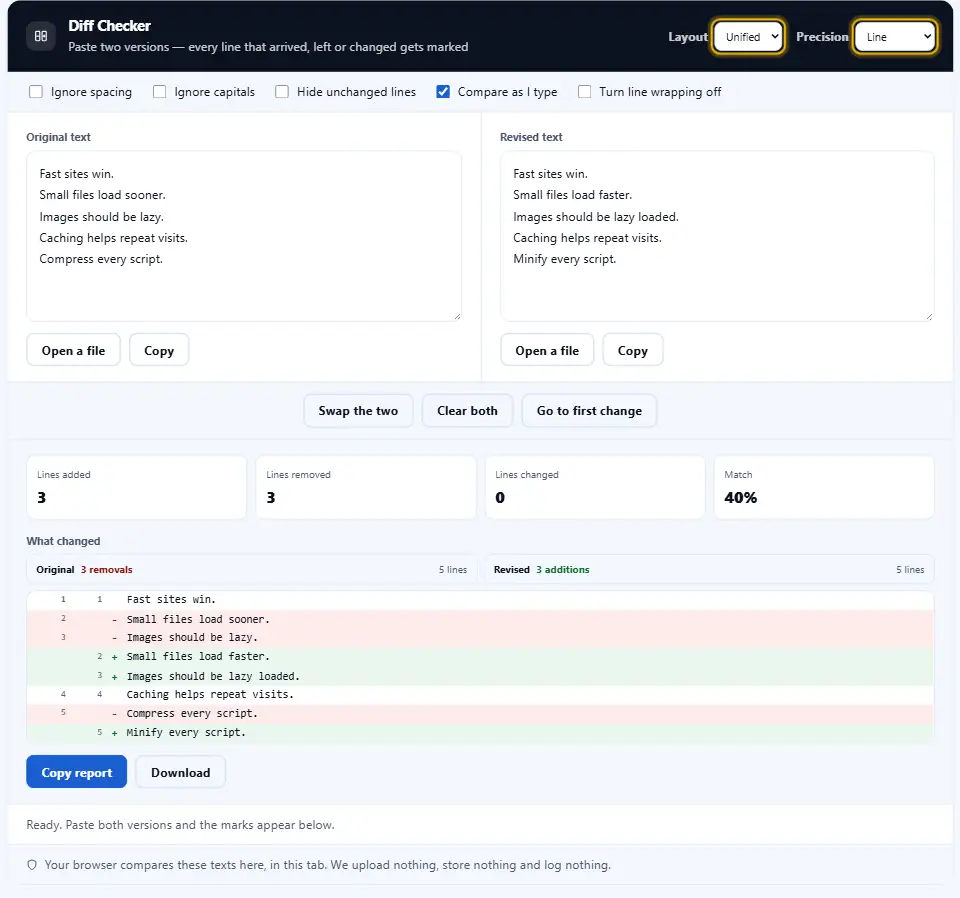Select removed row 'Compress every script.'
The width and height of the screenshot is (960, 898).
coord(480,714)
